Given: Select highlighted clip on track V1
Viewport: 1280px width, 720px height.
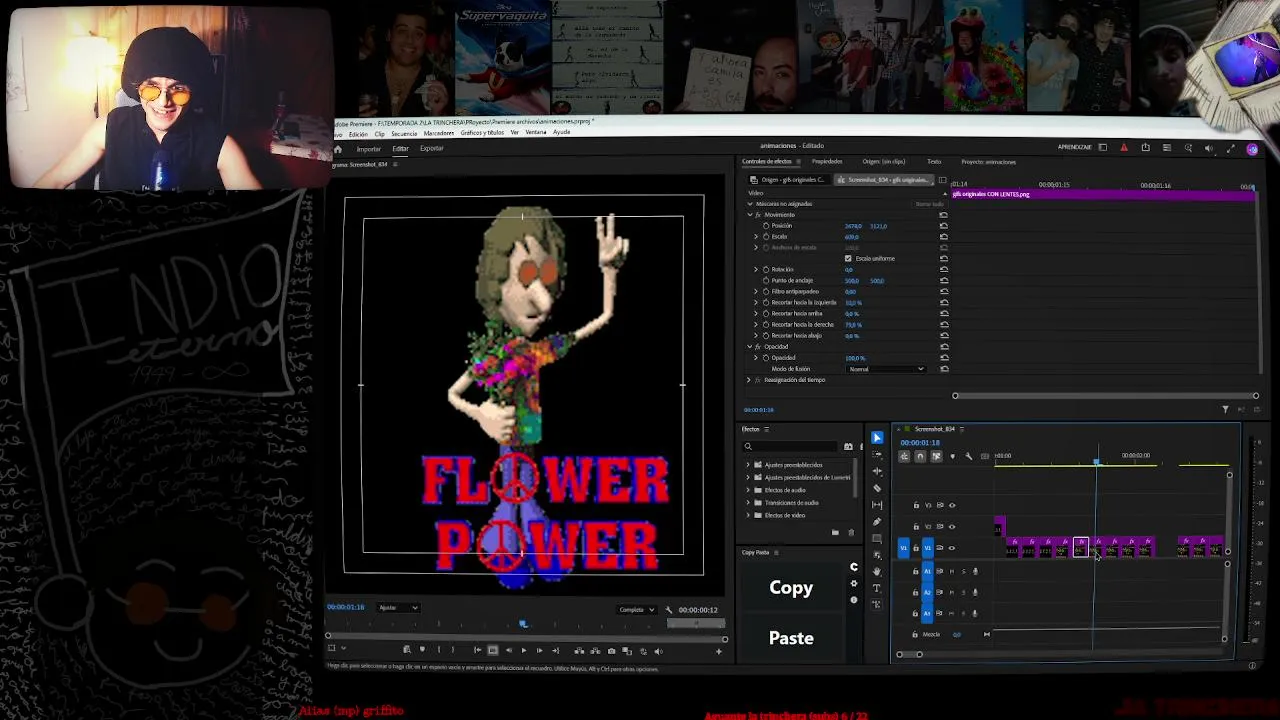Looking at the screenshot, I should point(1080,547).
